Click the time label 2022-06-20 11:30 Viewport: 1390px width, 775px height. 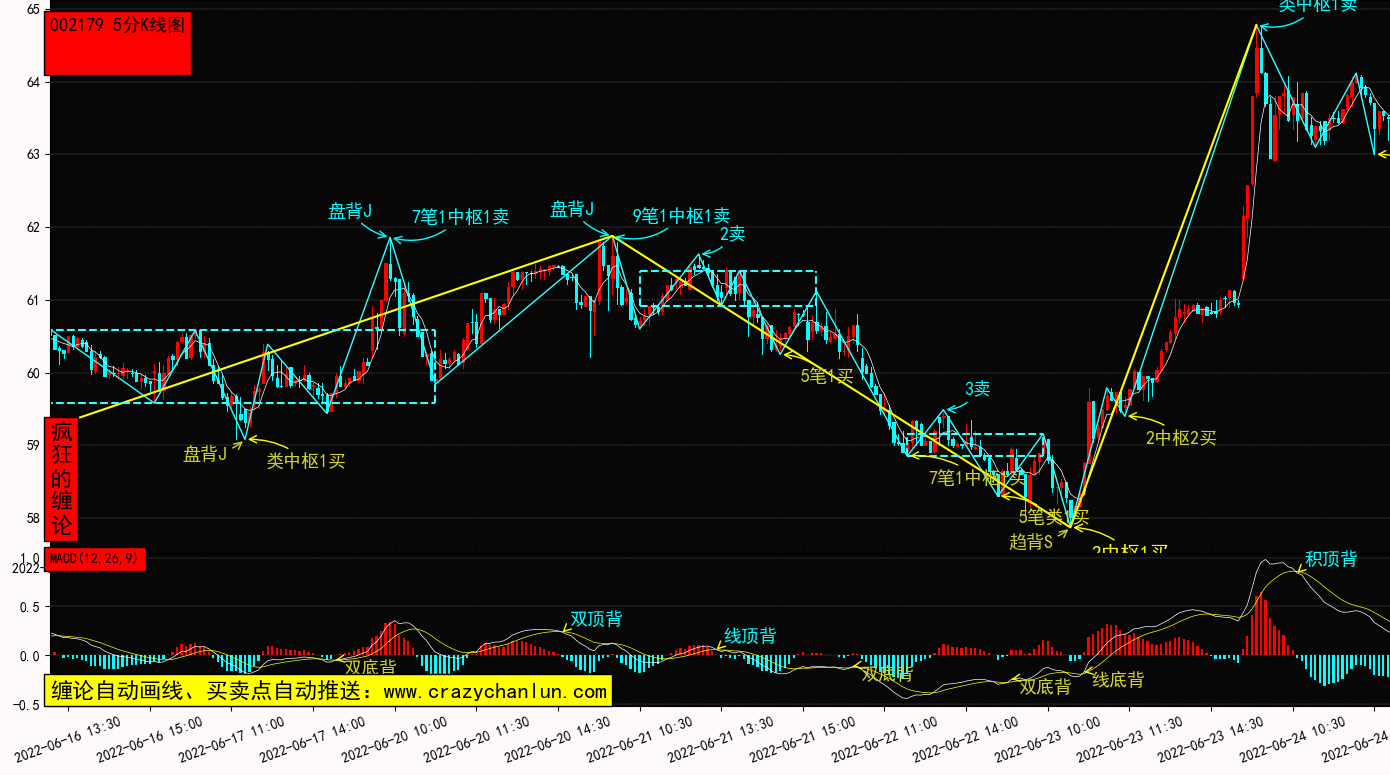tap(476, 738)
